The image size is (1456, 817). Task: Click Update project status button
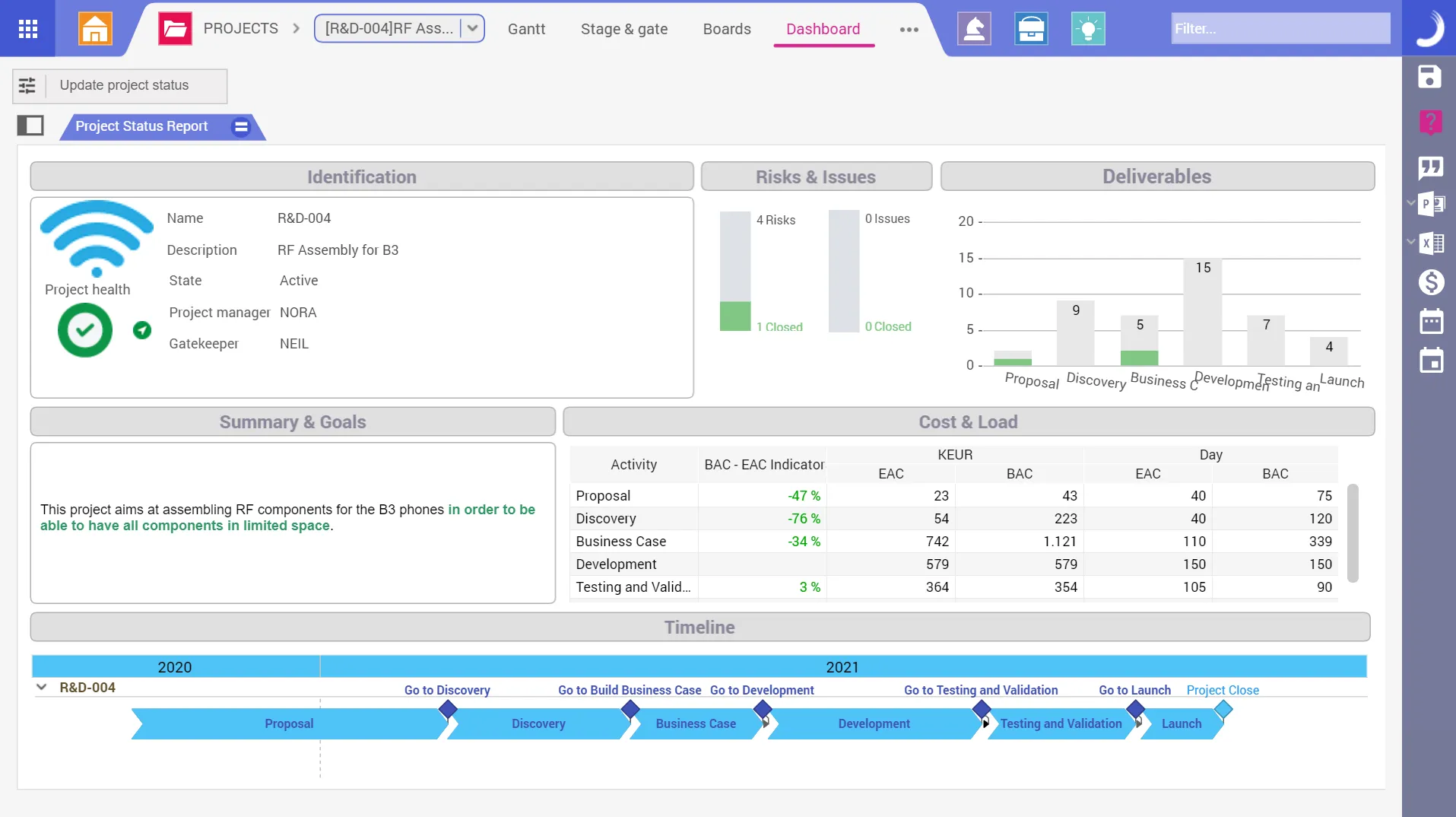(x=124, y=85)
